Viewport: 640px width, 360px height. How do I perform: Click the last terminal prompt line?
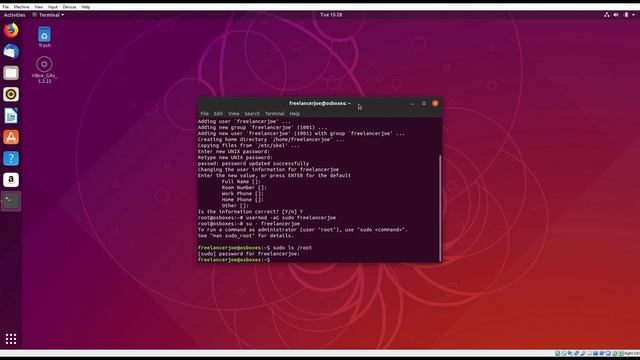coord(234,260)
